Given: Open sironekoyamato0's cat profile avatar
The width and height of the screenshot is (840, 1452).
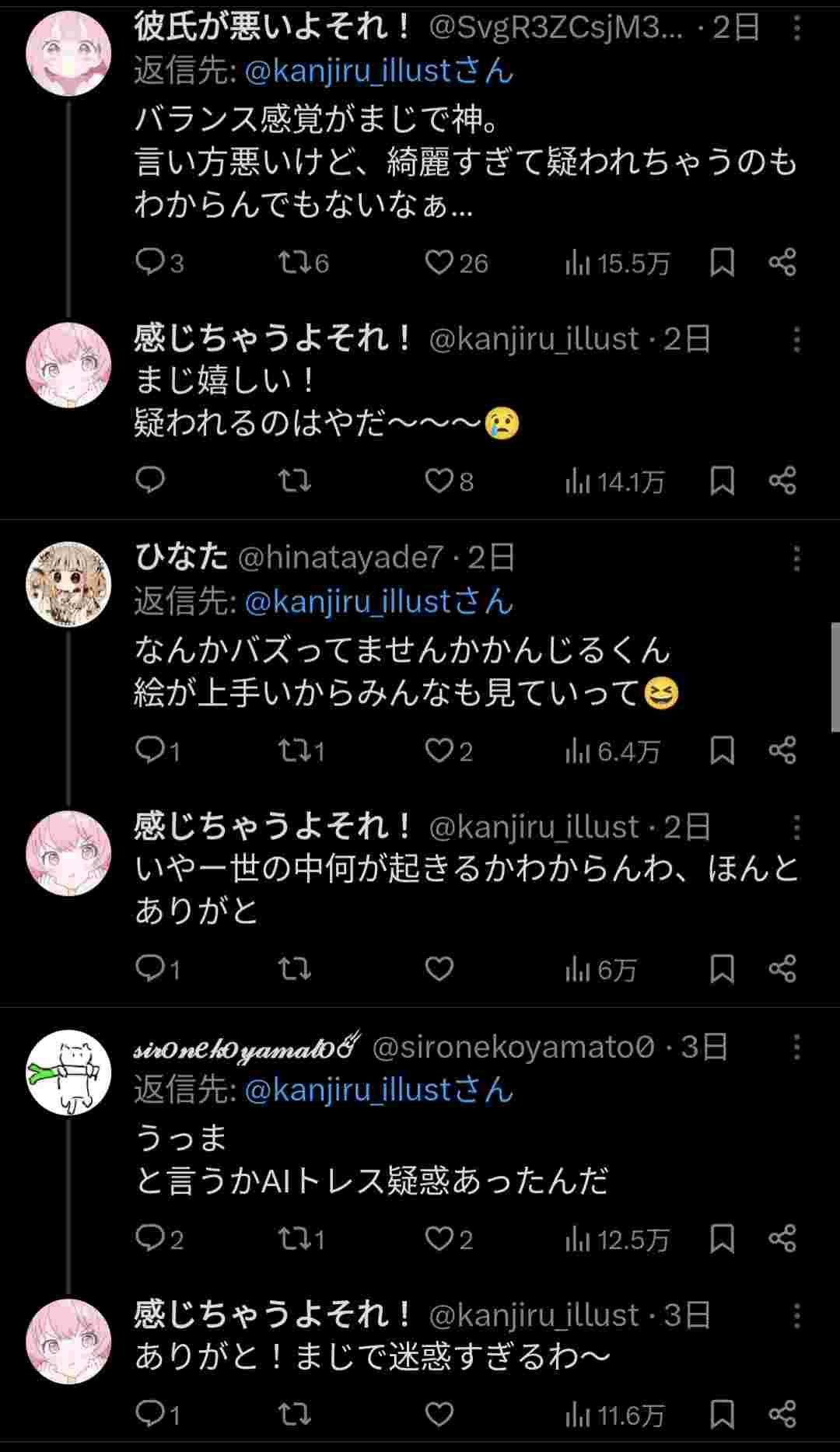Looking at the screenshot, I should tap(68, 1072).
